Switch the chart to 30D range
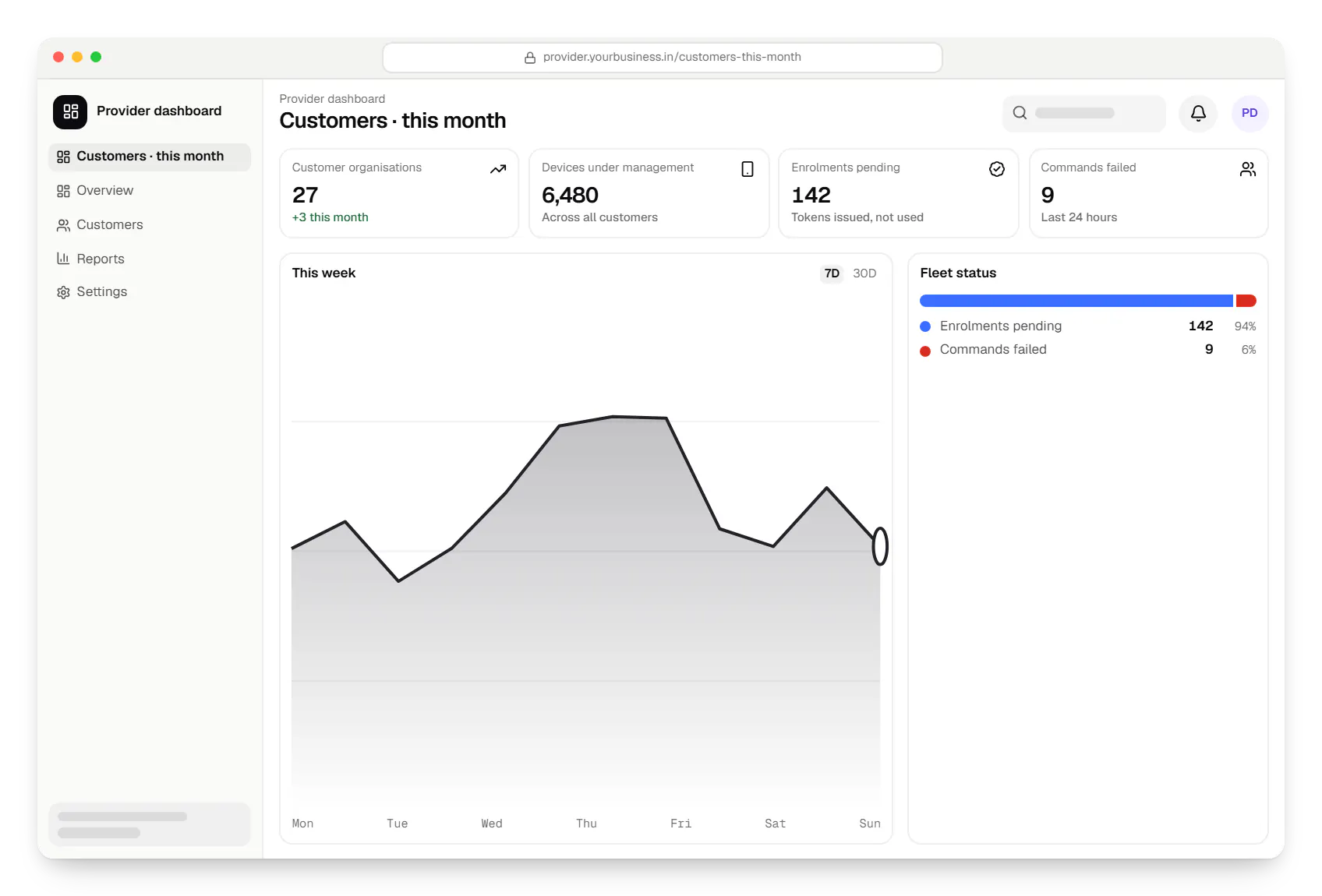Viewport: 1322px width, 896px height. pyautogui.click(x=864, y=273)
